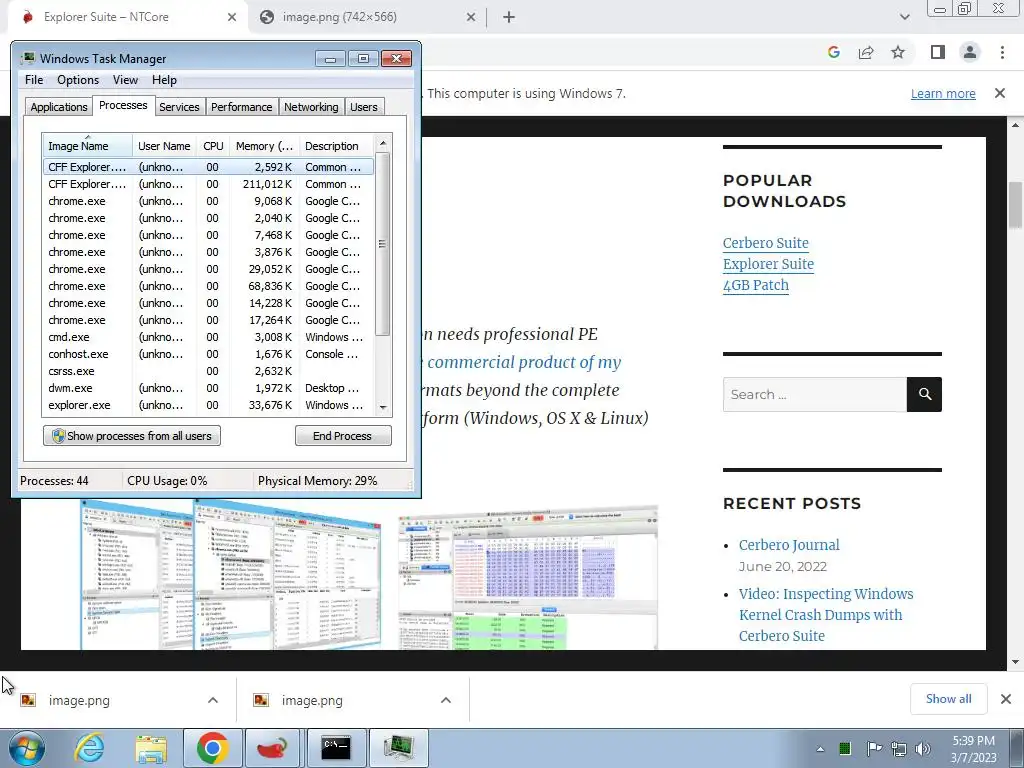Open the Explorer Suite popular download link
This screenshot has height=768, width=1024.
(768, 264)
